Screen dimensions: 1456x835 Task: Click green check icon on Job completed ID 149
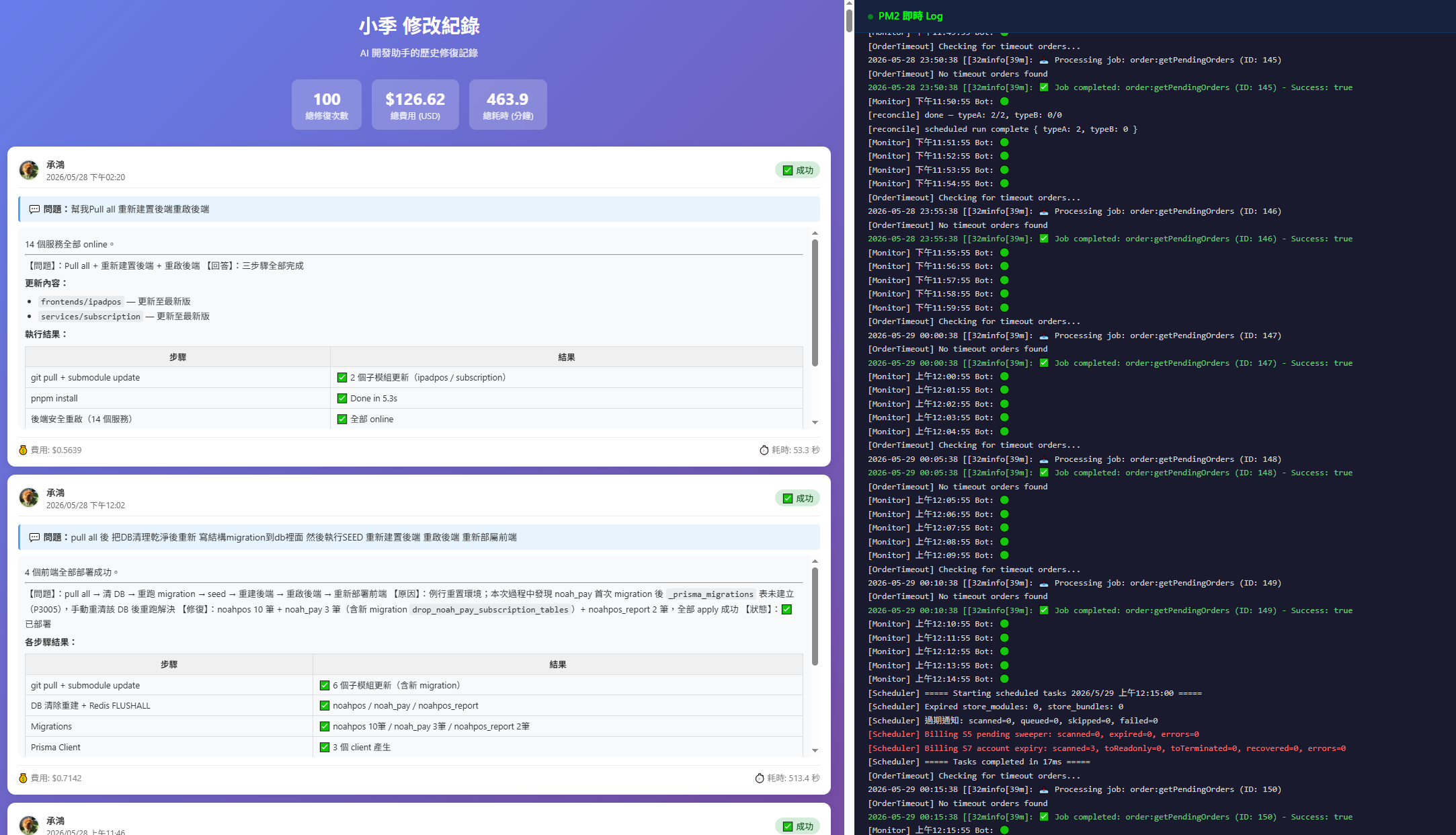1044,610
